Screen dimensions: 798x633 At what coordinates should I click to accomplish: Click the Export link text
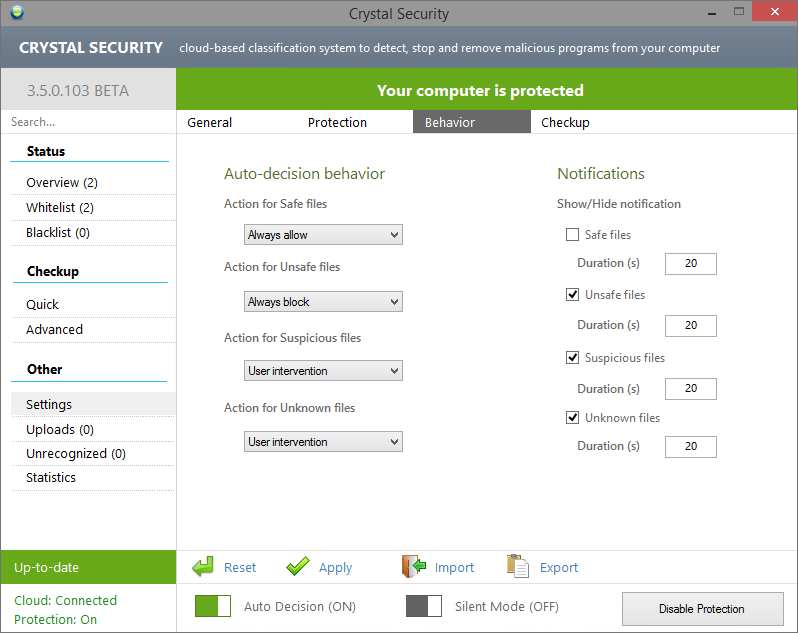click(x=559, y=568)
